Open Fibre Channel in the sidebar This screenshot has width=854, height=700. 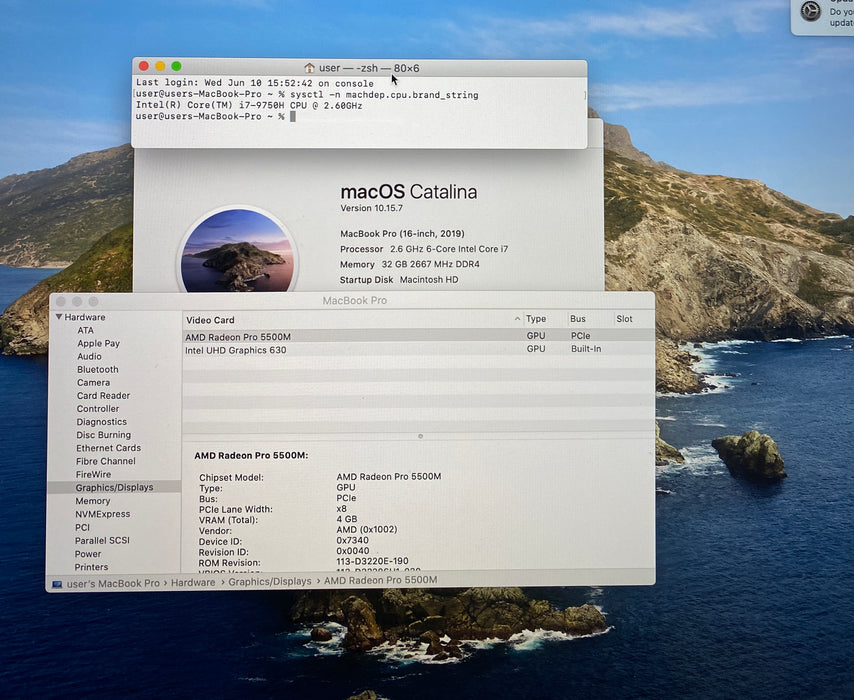pyautogui.click(x=106, y=461)
